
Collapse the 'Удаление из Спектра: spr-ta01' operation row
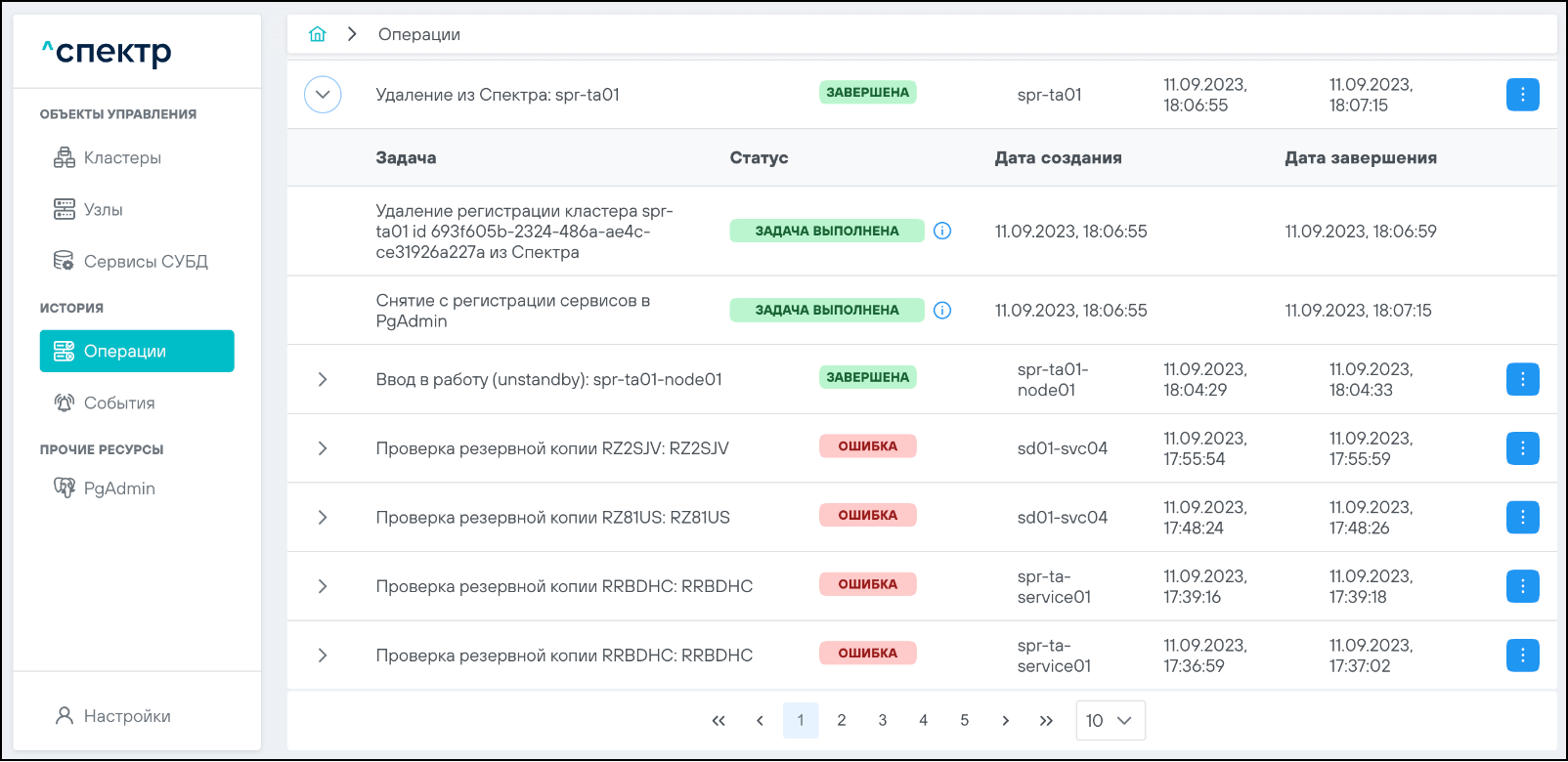click(323, 95)
